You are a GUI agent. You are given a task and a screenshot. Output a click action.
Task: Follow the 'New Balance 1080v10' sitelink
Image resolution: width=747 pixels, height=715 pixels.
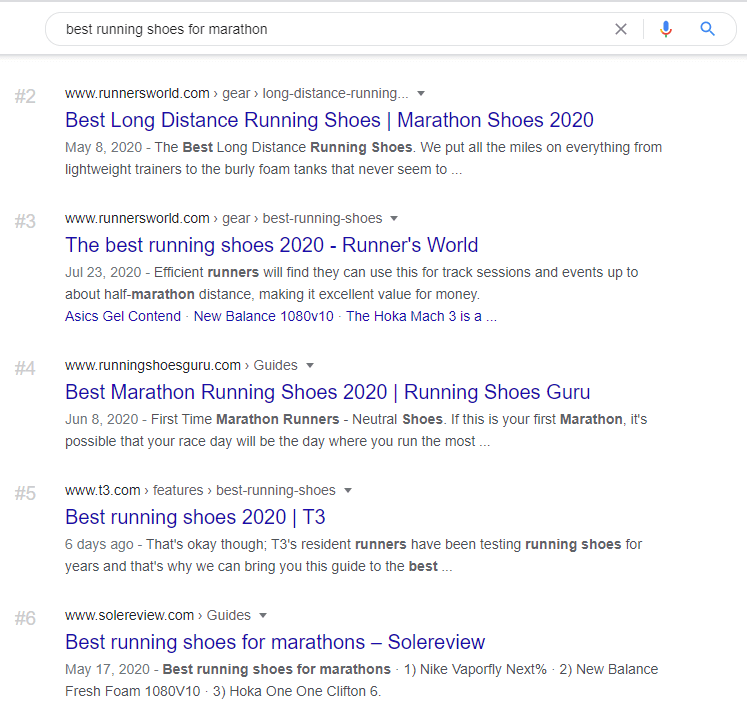pos(263,316)
